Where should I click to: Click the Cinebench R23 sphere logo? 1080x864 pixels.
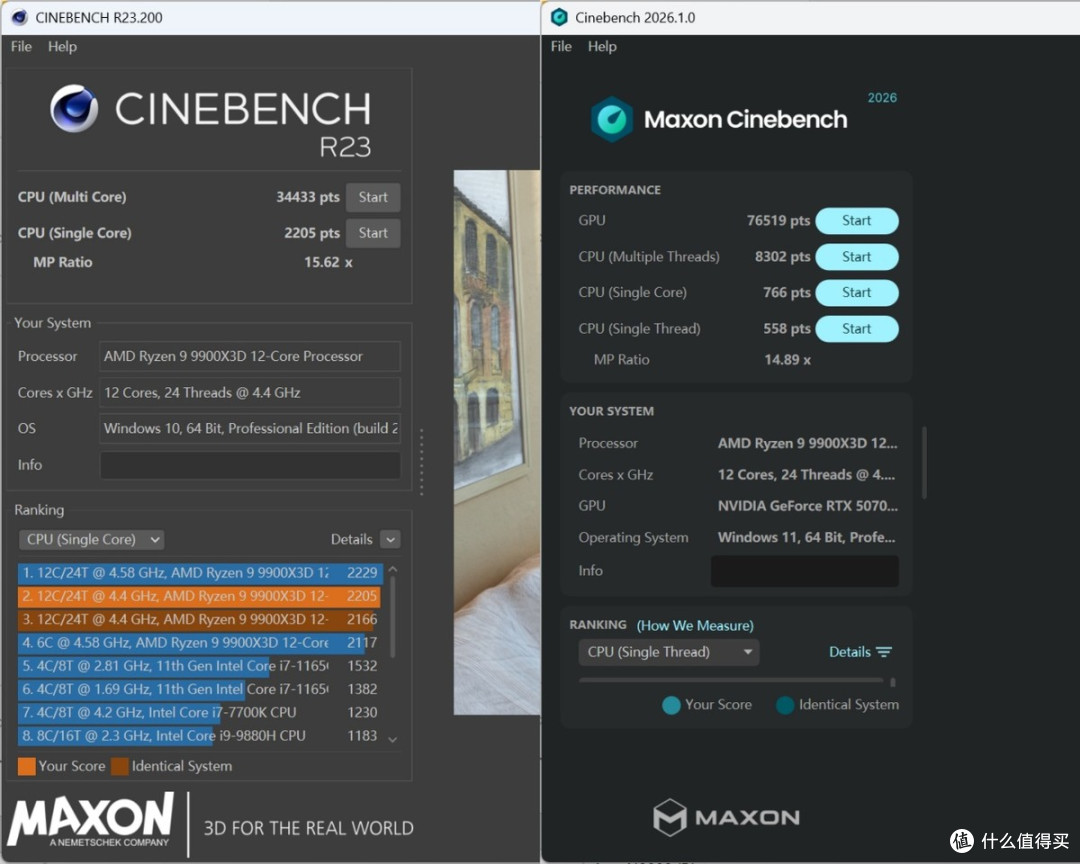[x=74, y=108]
